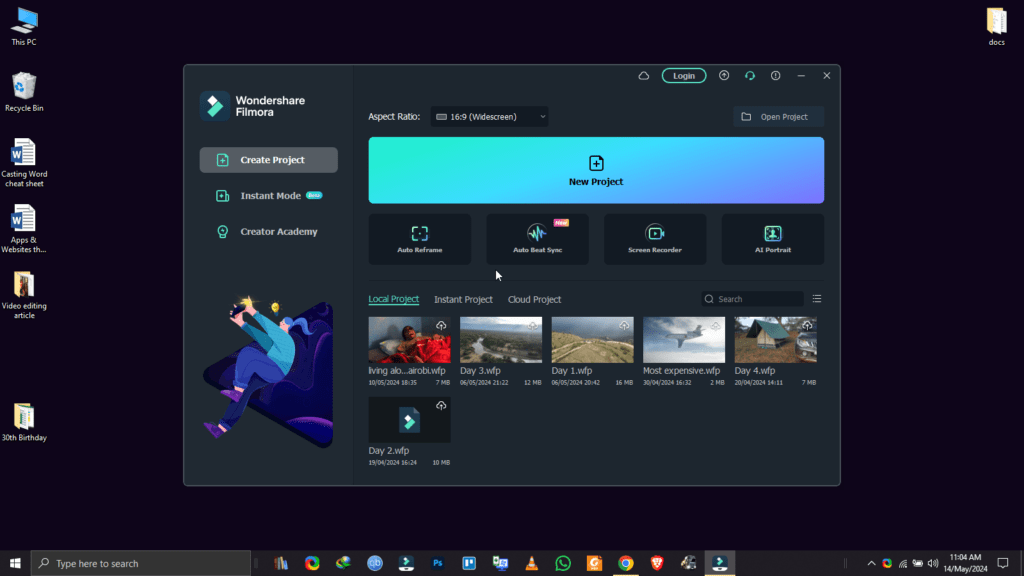The height and width of the screenshot is (576, 1024).
Task: Select the Recycle Bin desktop icon
Action: point(24,92)
